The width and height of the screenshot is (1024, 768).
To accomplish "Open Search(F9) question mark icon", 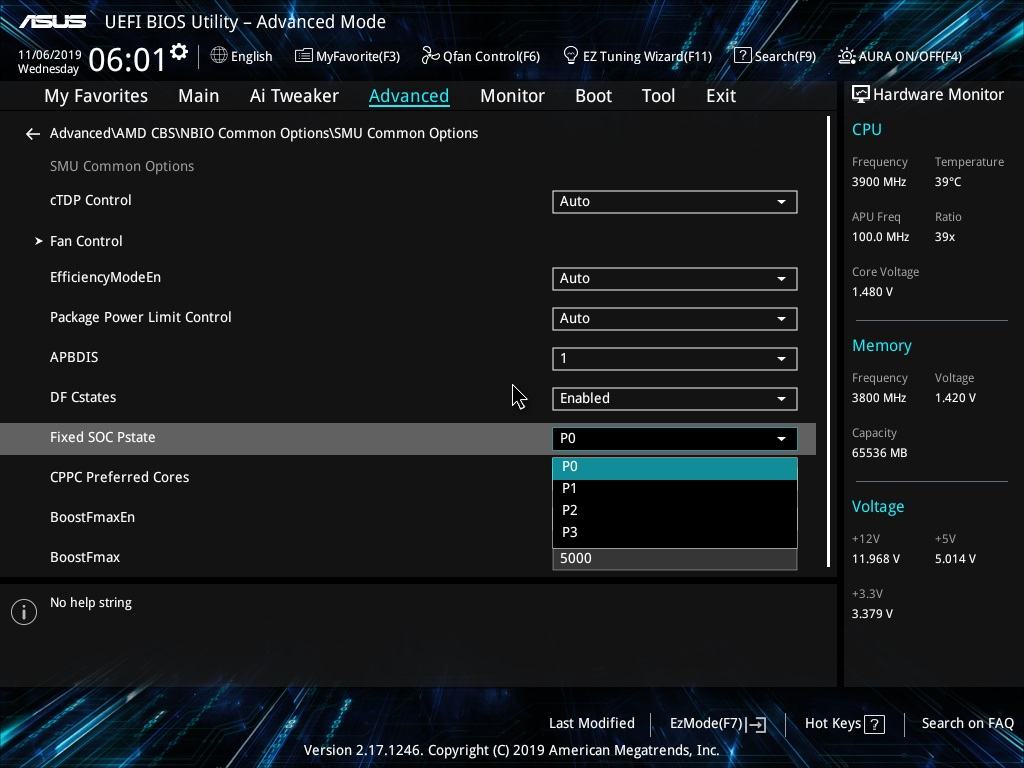I will tap(742, 56).
